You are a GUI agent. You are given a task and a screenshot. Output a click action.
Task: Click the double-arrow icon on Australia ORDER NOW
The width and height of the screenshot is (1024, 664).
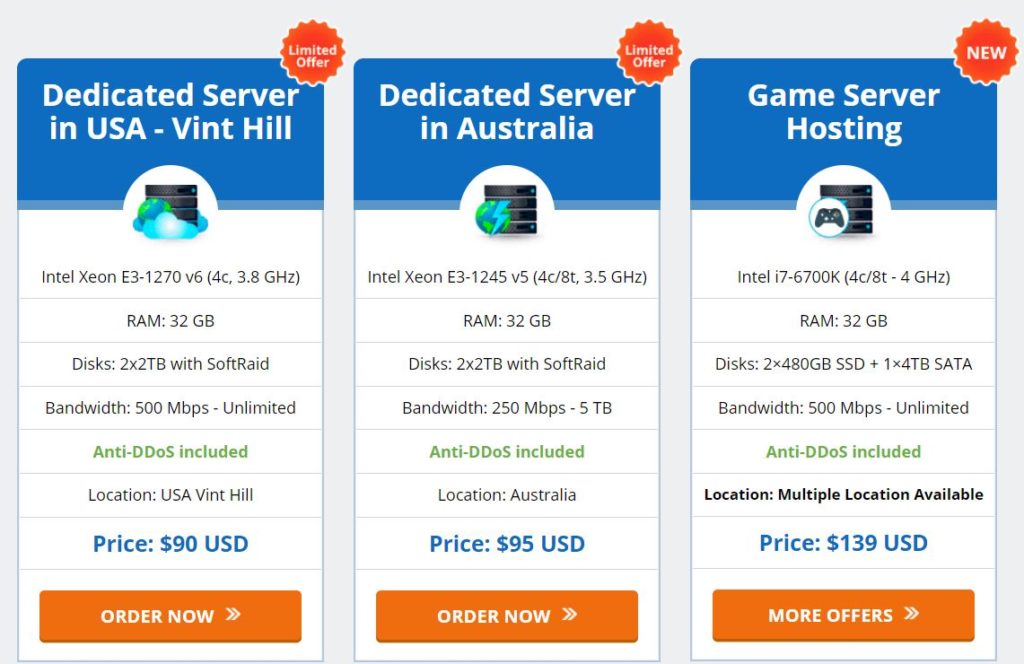[x=569, y=614]
